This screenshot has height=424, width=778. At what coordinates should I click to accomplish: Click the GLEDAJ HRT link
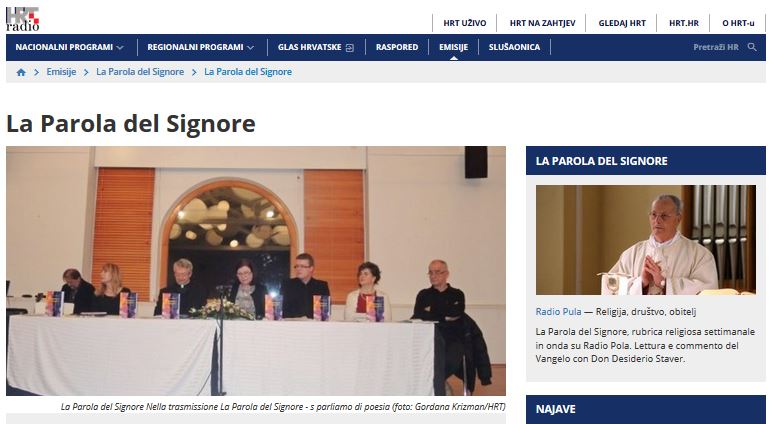click(x=622, y=23)
